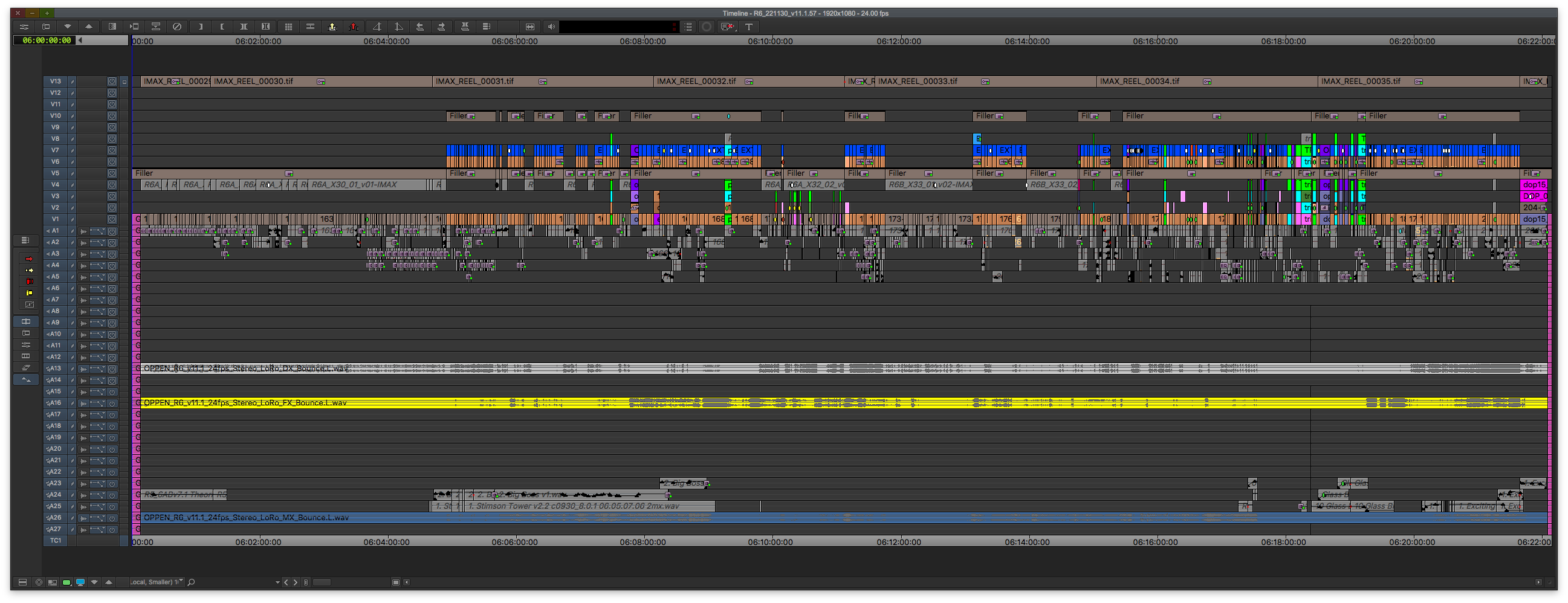Click the list view icon beside the audio meter
Image resolution: width=1568 pixels, height=603 pixels.
tap(688, 27)
